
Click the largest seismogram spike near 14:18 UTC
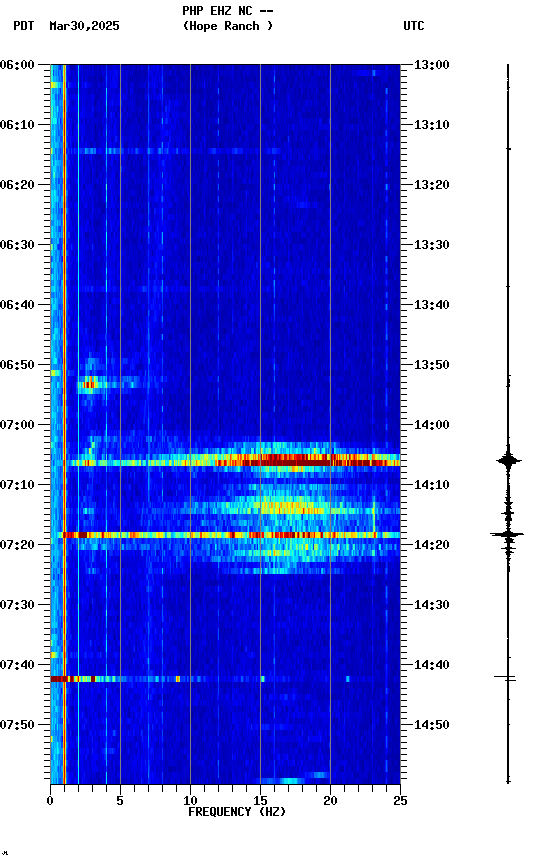pyautogui.click(x=507, y=534)
